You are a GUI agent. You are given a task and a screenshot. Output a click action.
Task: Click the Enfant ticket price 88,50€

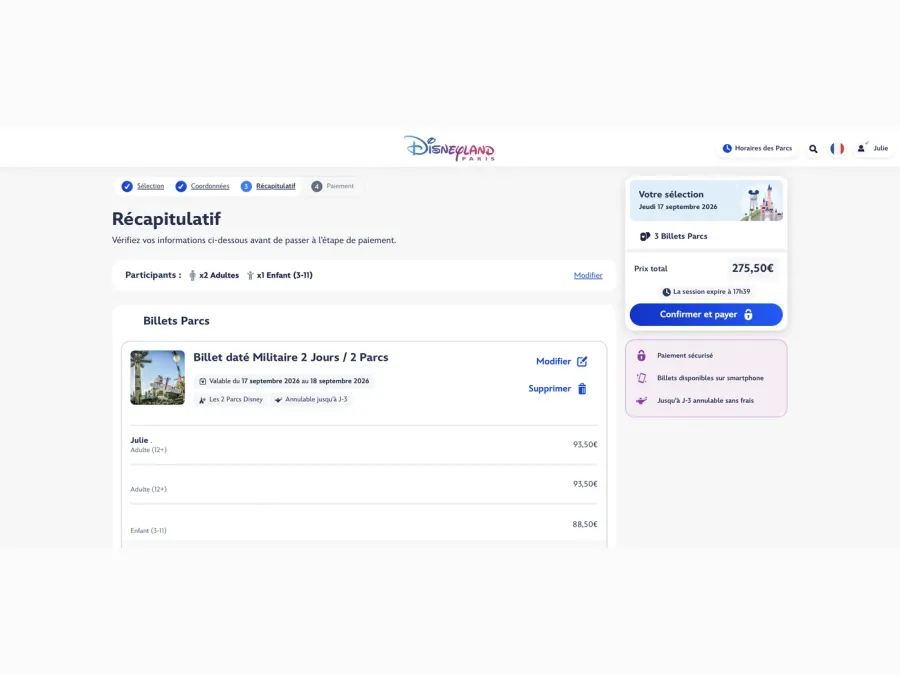(585, 524)
